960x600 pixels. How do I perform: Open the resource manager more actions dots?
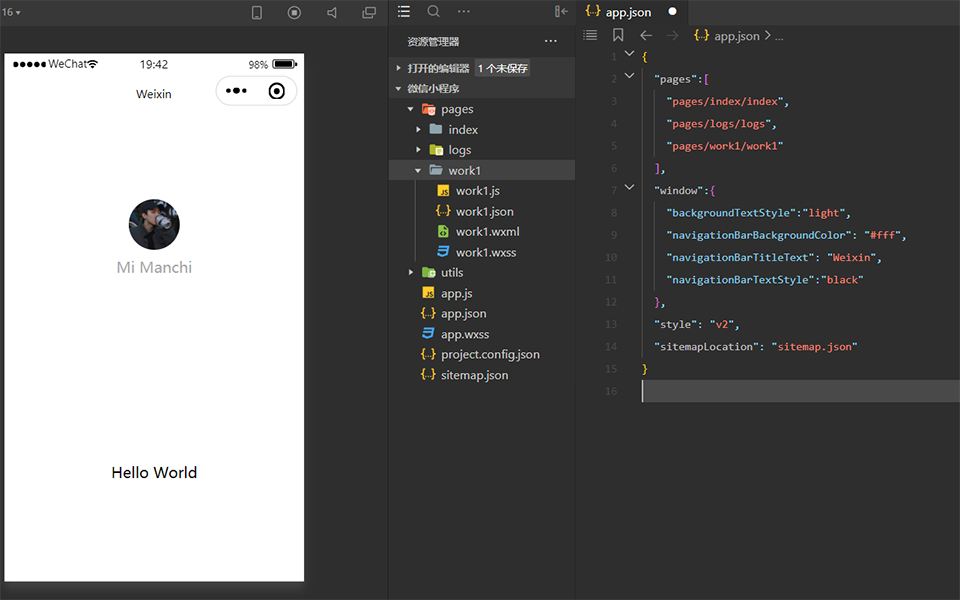(x=550, y=41)
